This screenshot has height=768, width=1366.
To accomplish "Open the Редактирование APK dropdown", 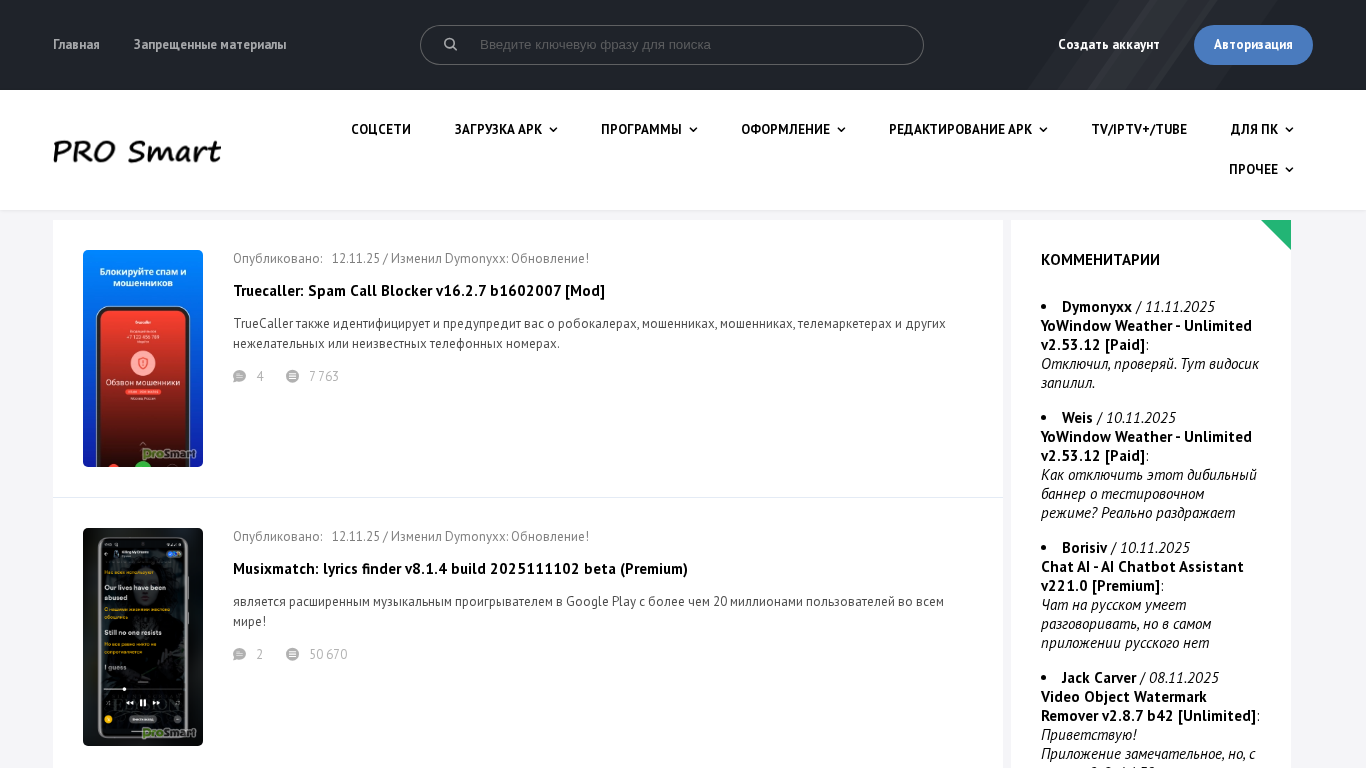I will [x=968, y=130].
